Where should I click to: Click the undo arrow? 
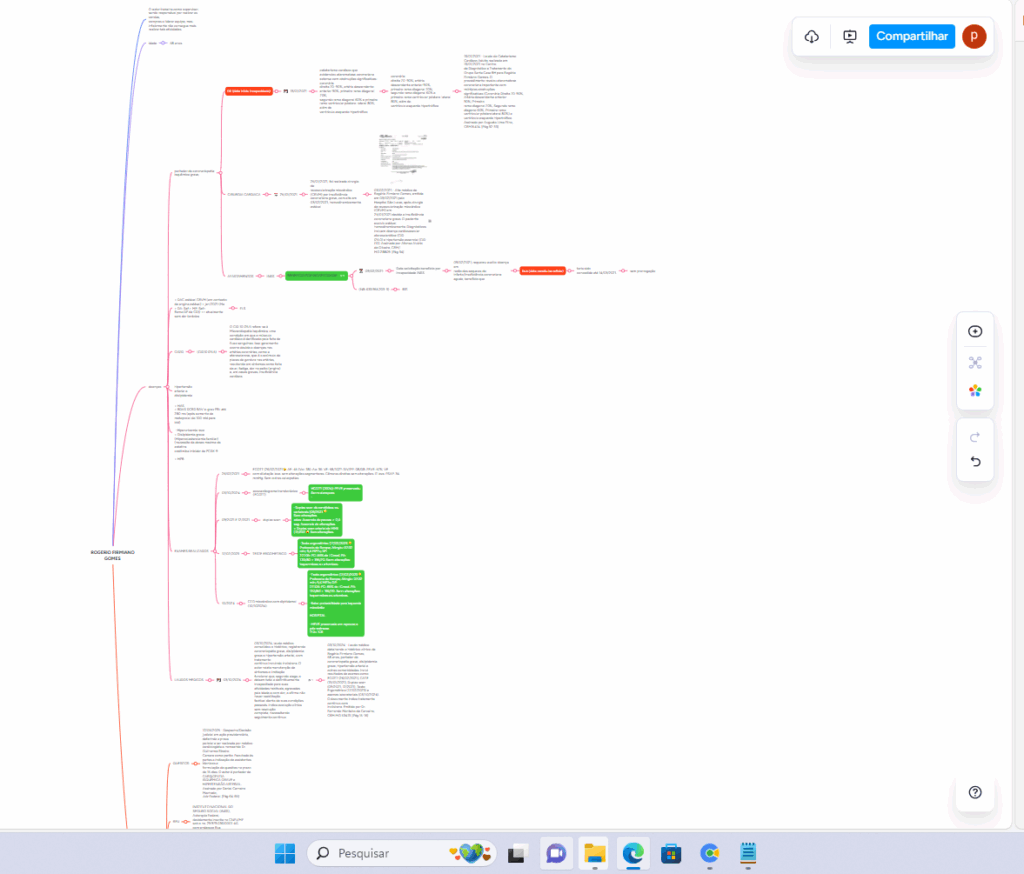[975, 462]
